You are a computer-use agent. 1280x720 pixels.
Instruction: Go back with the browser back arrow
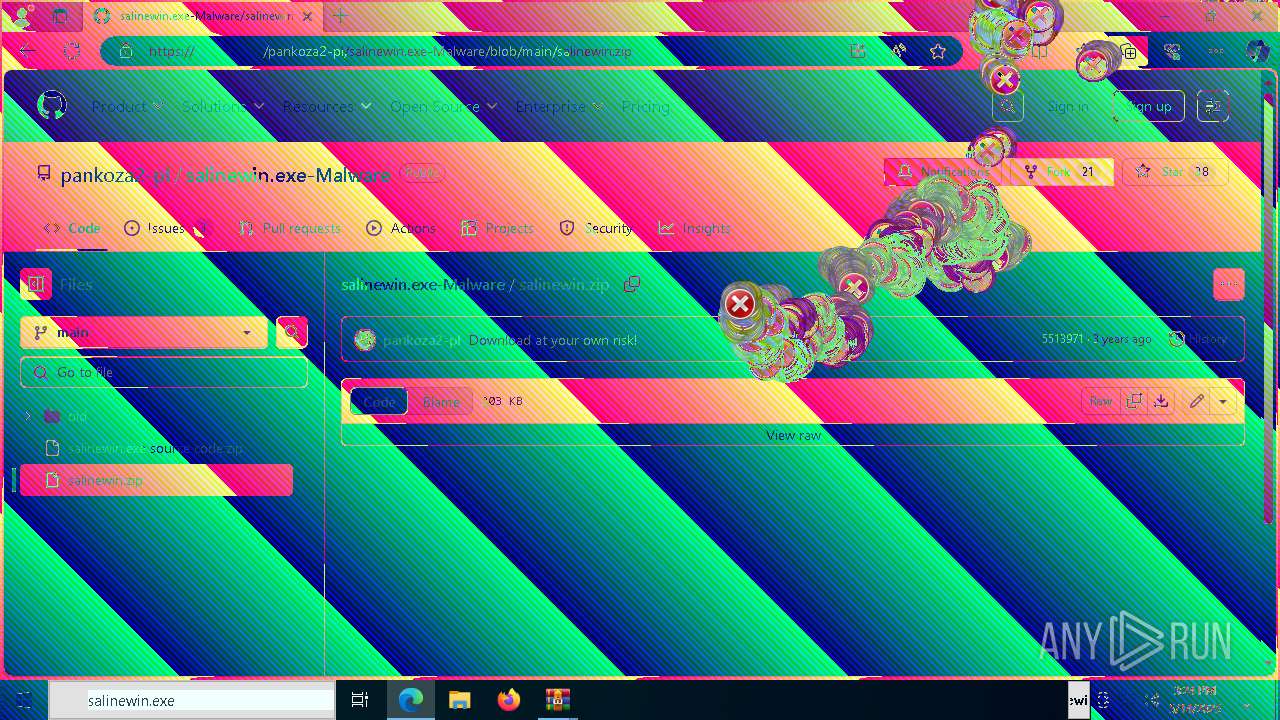pos(27,51)
